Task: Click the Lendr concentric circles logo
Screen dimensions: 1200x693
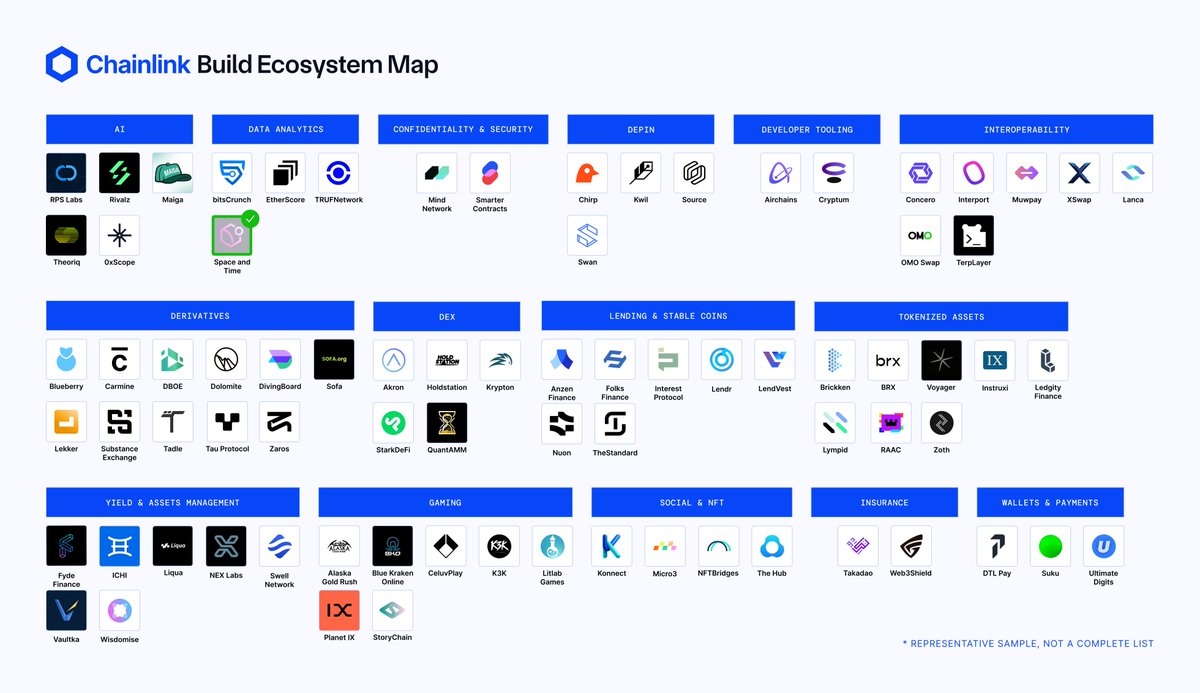Action: coord(721,358)
